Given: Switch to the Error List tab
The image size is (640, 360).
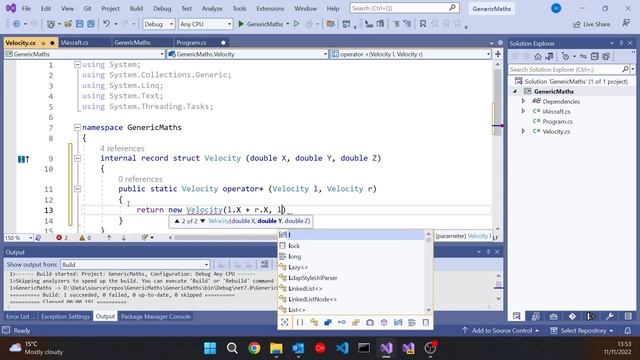Looking at the screenshot, I should pos(20,316).
